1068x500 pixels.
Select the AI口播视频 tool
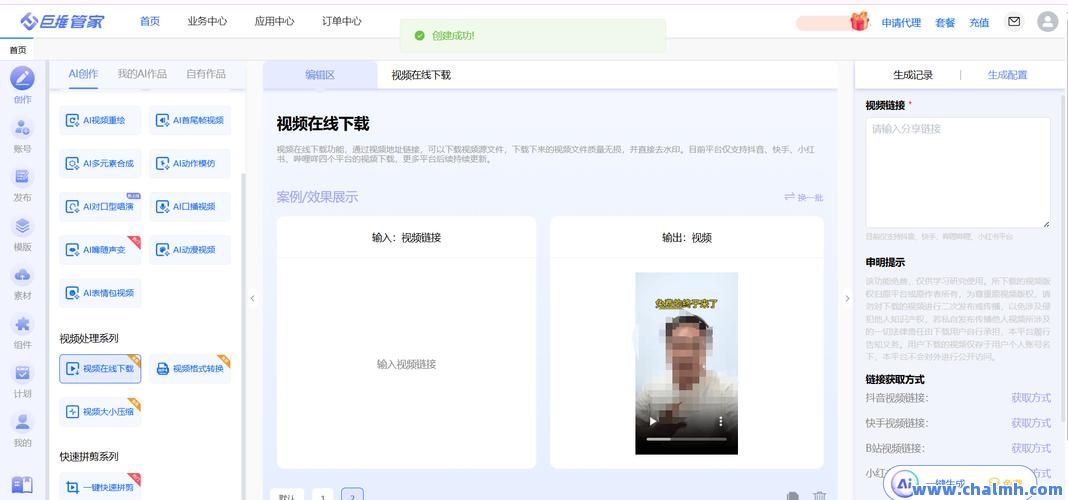click(190, 206)
